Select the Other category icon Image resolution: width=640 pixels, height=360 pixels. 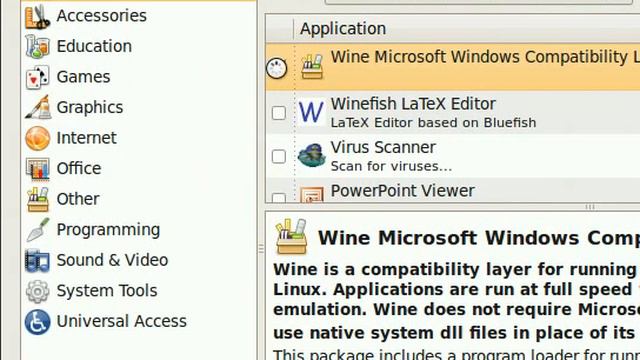(x=38, y=199)
